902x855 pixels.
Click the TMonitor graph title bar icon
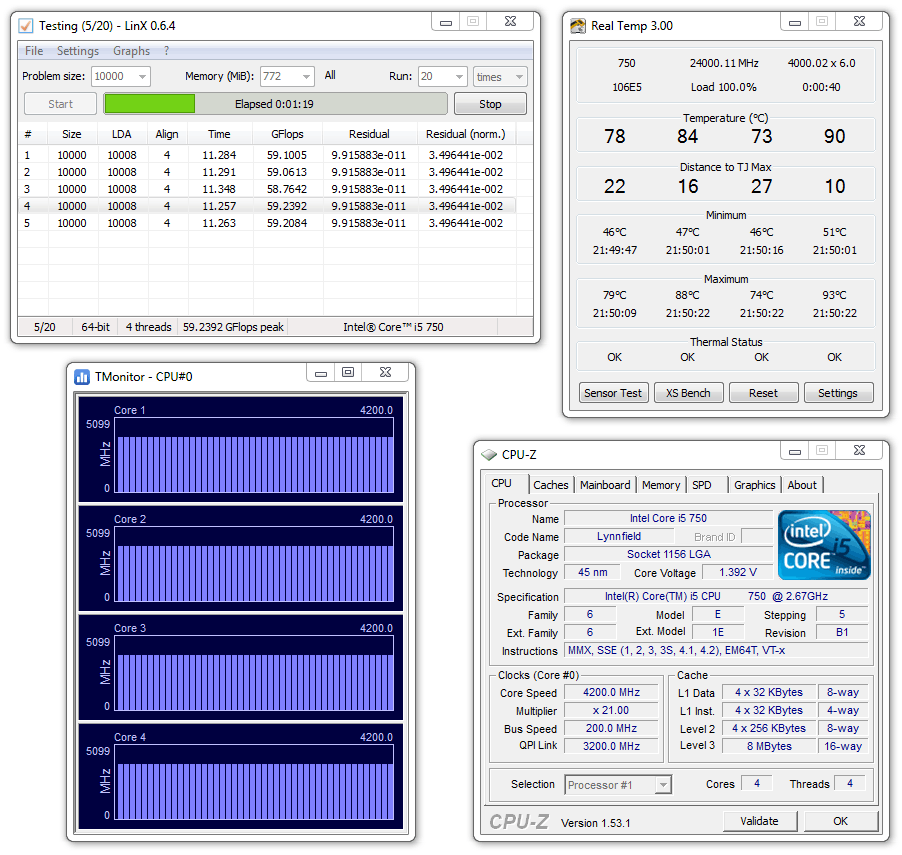82,377
